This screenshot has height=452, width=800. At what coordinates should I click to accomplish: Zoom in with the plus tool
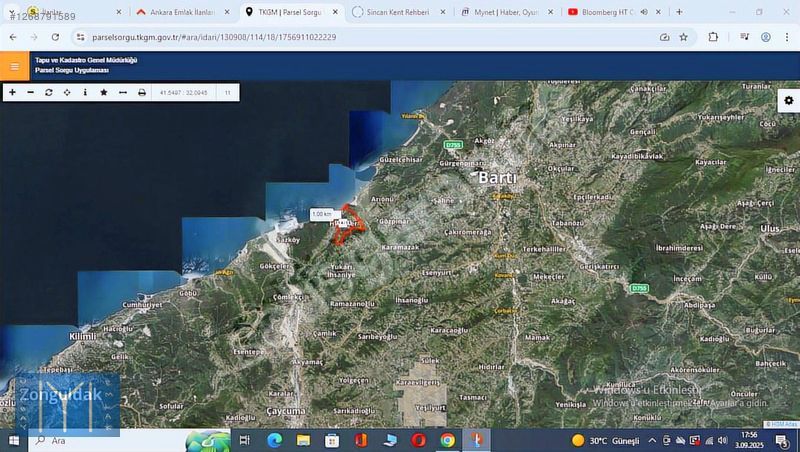point(12,92)
